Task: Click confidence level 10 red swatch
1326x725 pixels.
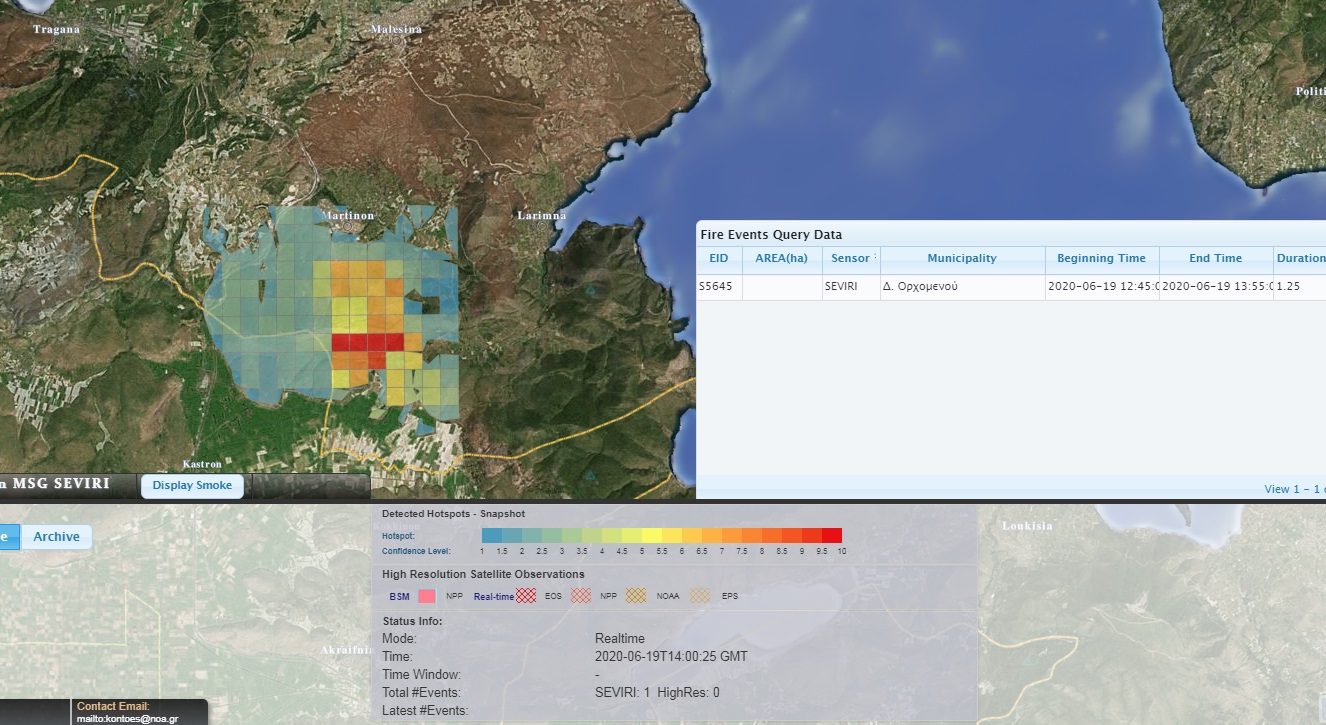Action: tap(832, 535)
